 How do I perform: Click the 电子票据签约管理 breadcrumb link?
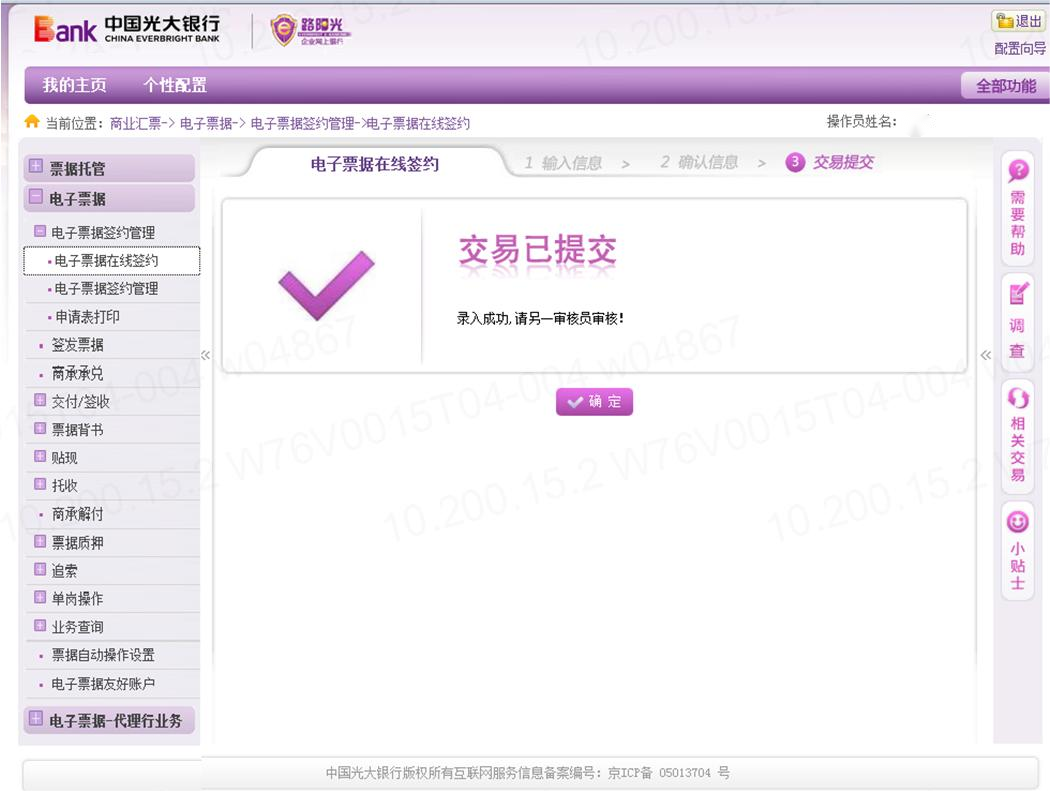(x=303, y=123)
